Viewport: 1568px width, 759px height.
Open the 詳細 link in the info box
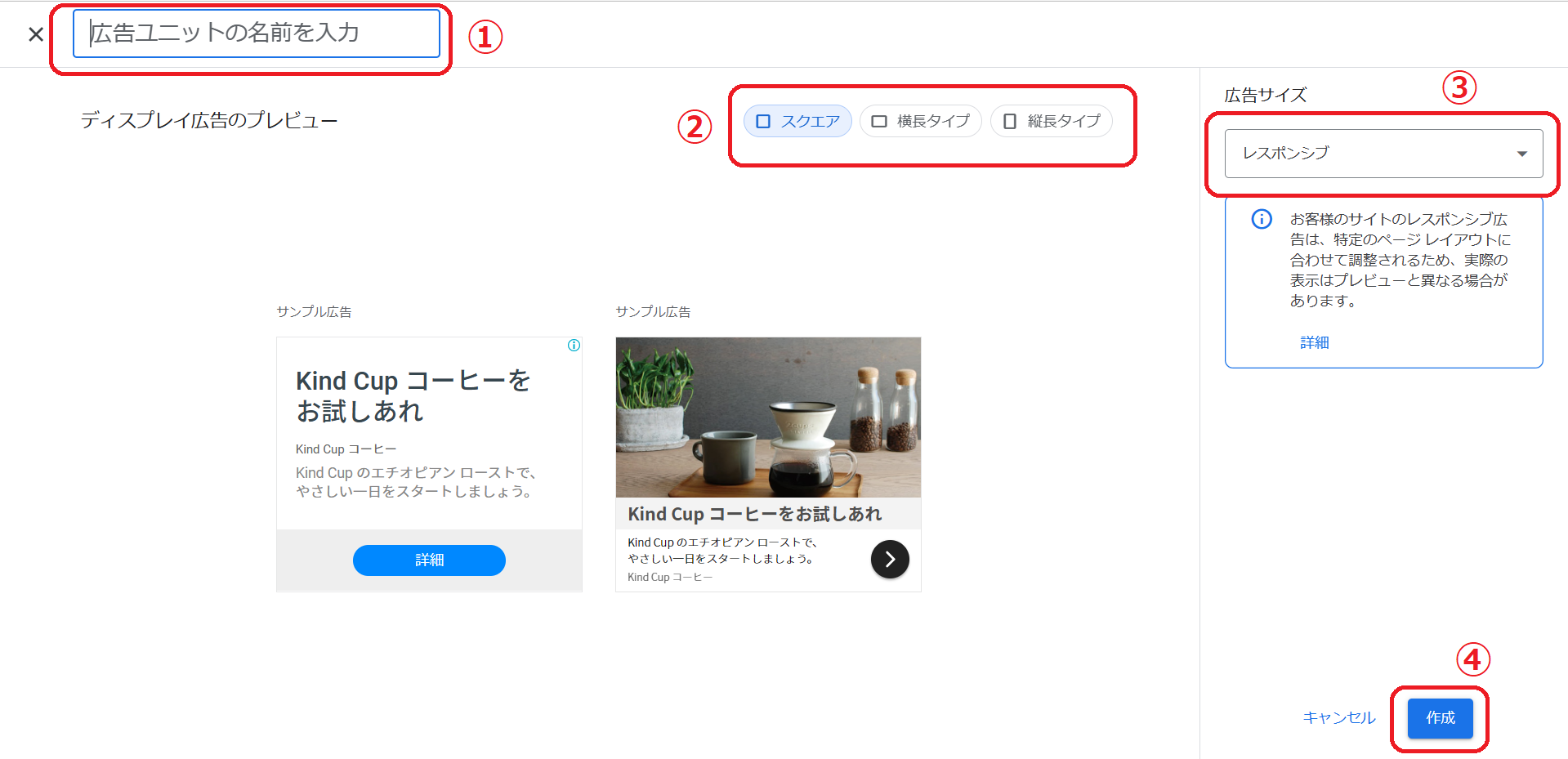1315,342
